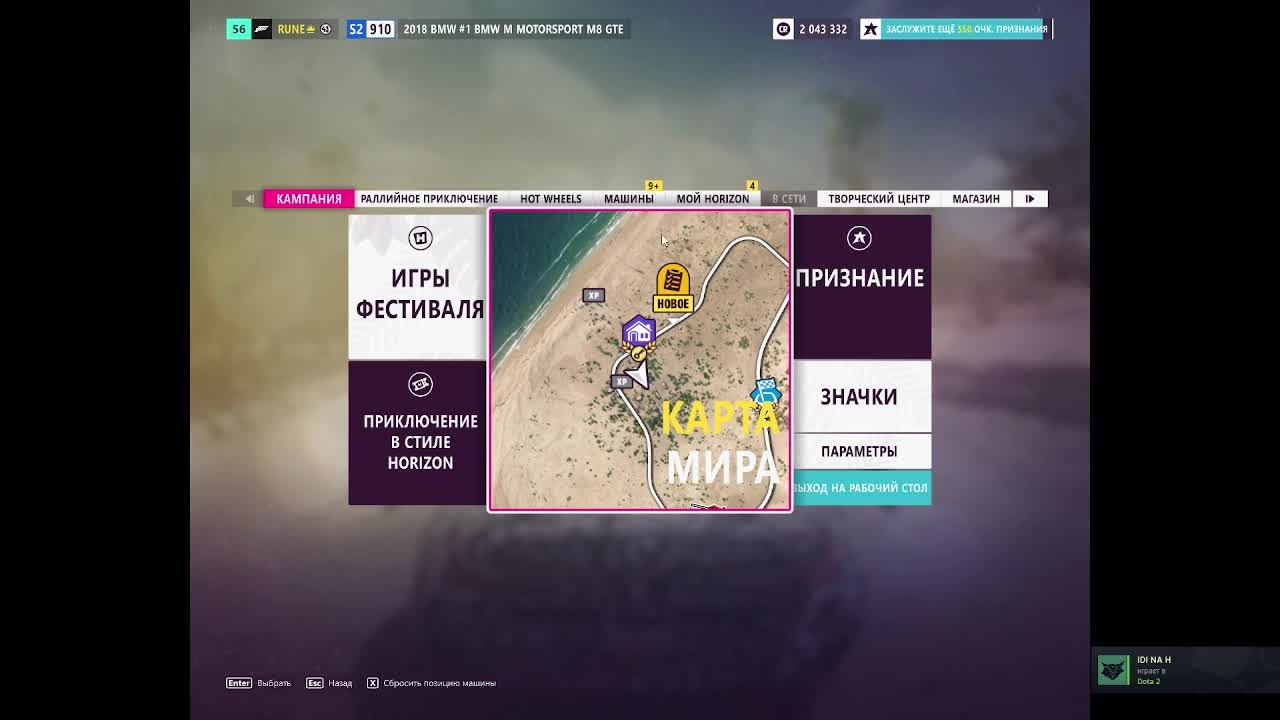Click the player level 56 badge
1280x720 pixels.
pos(238,29)
